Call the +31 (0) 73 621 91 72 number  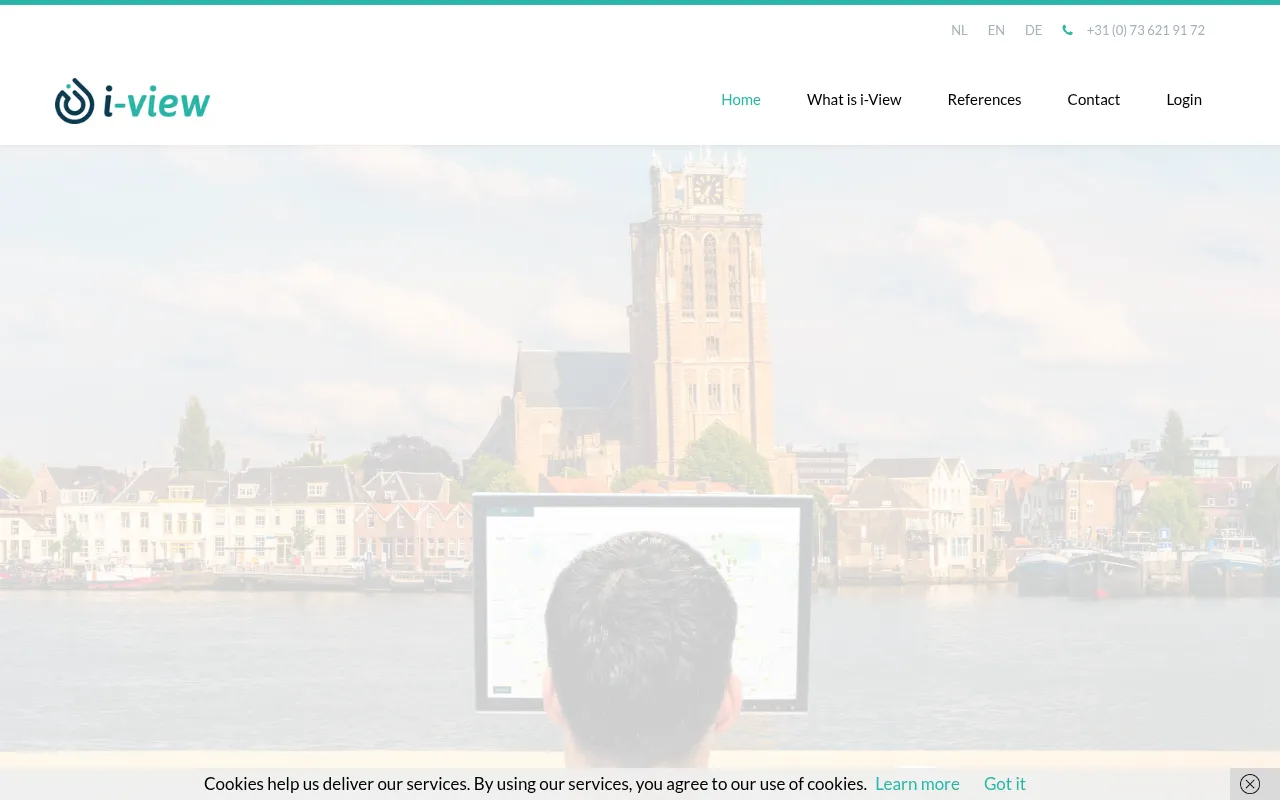tap(1146, 30)
